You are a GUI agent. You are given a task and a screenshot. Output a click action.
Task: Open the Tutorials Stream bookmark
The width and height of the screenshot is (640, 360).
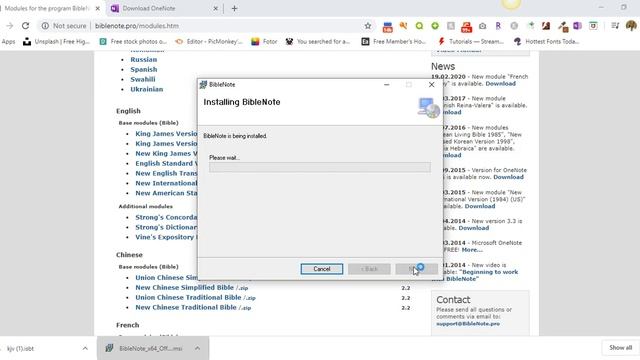pyautogui.click(x=471, y=41)
